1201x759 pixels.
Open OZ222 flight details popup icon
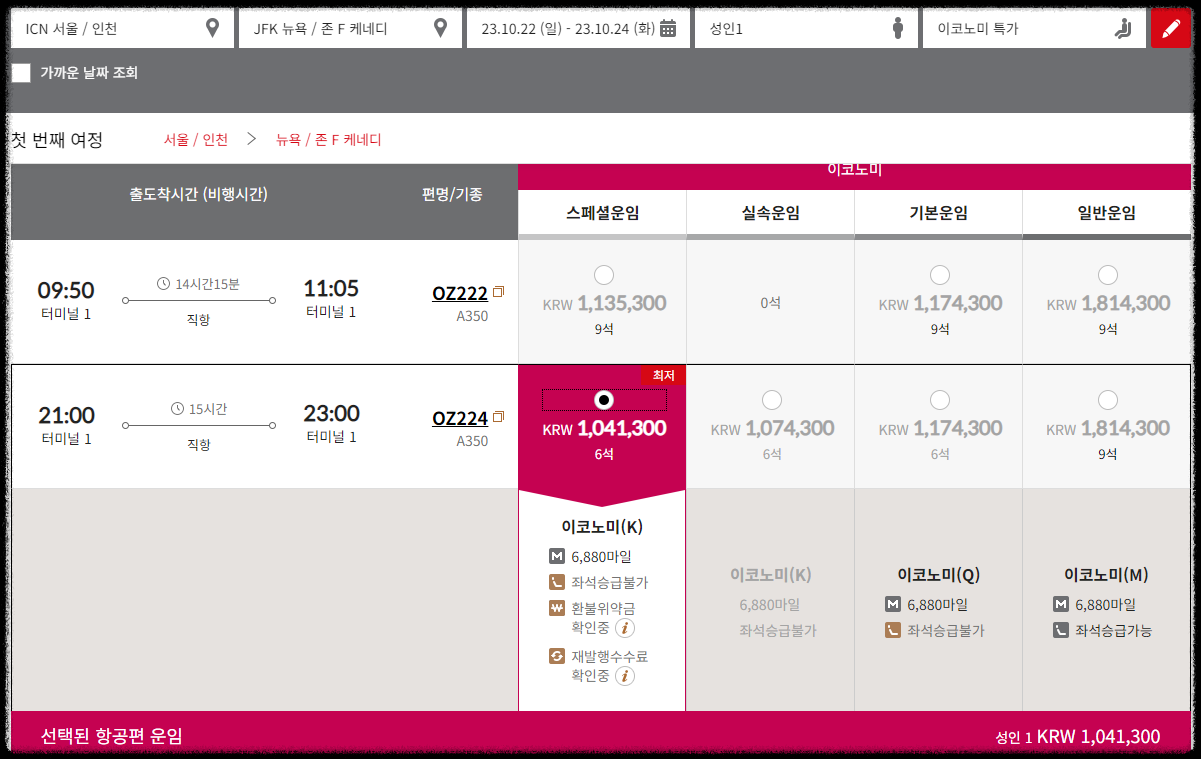[499, 292]
